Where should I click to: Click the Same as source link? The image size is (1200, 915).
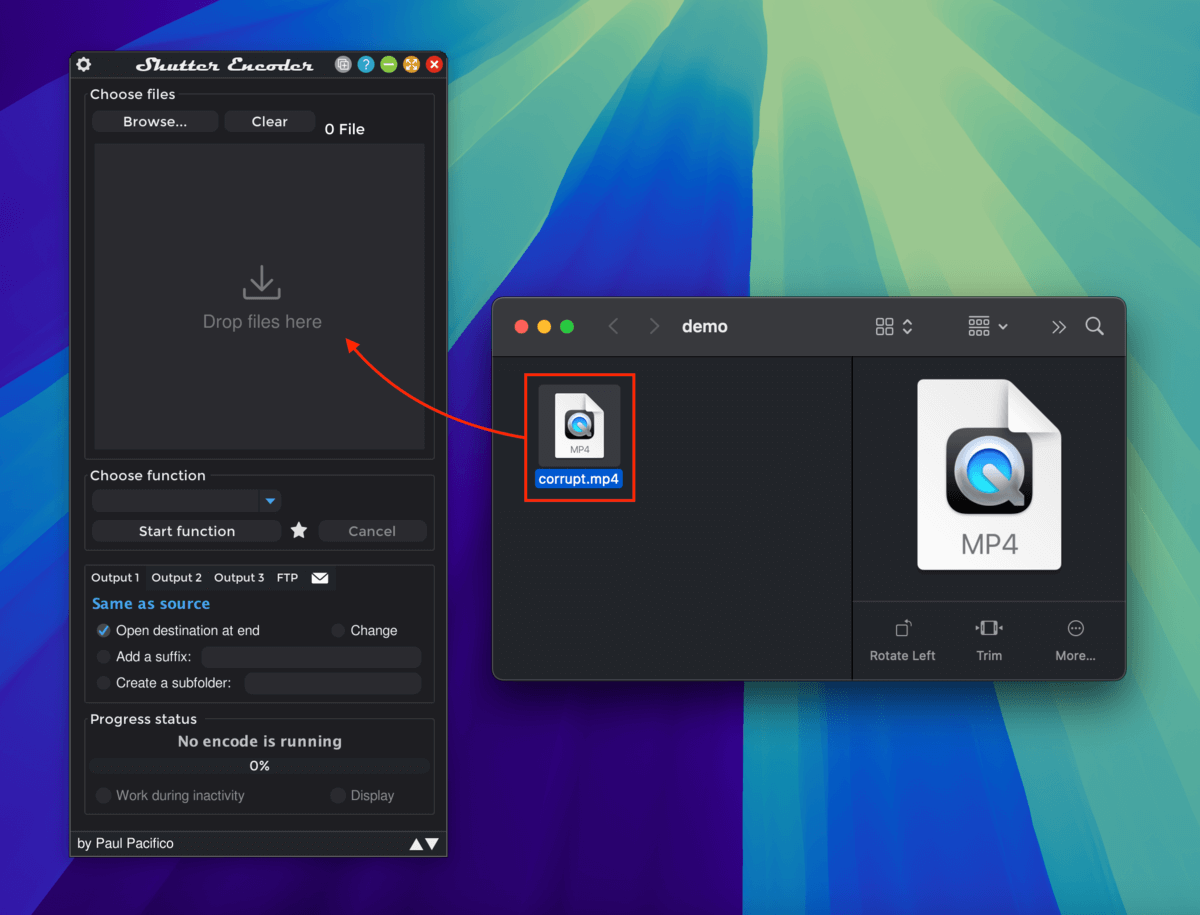click(x=151, y=604)
